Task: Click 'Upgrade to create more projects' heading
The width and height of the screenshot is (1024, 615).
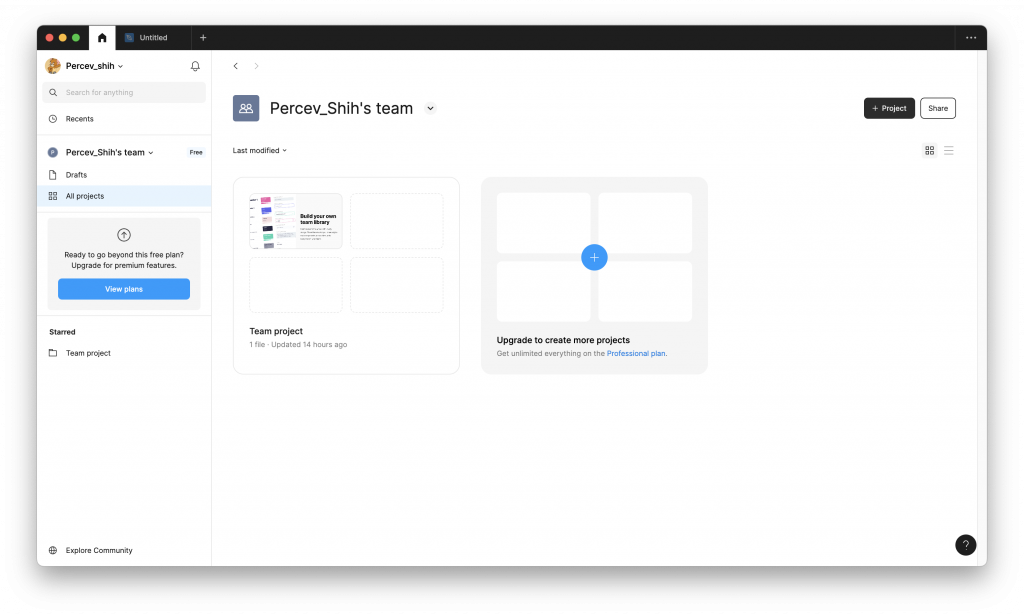Action: (x=563, y=340)
